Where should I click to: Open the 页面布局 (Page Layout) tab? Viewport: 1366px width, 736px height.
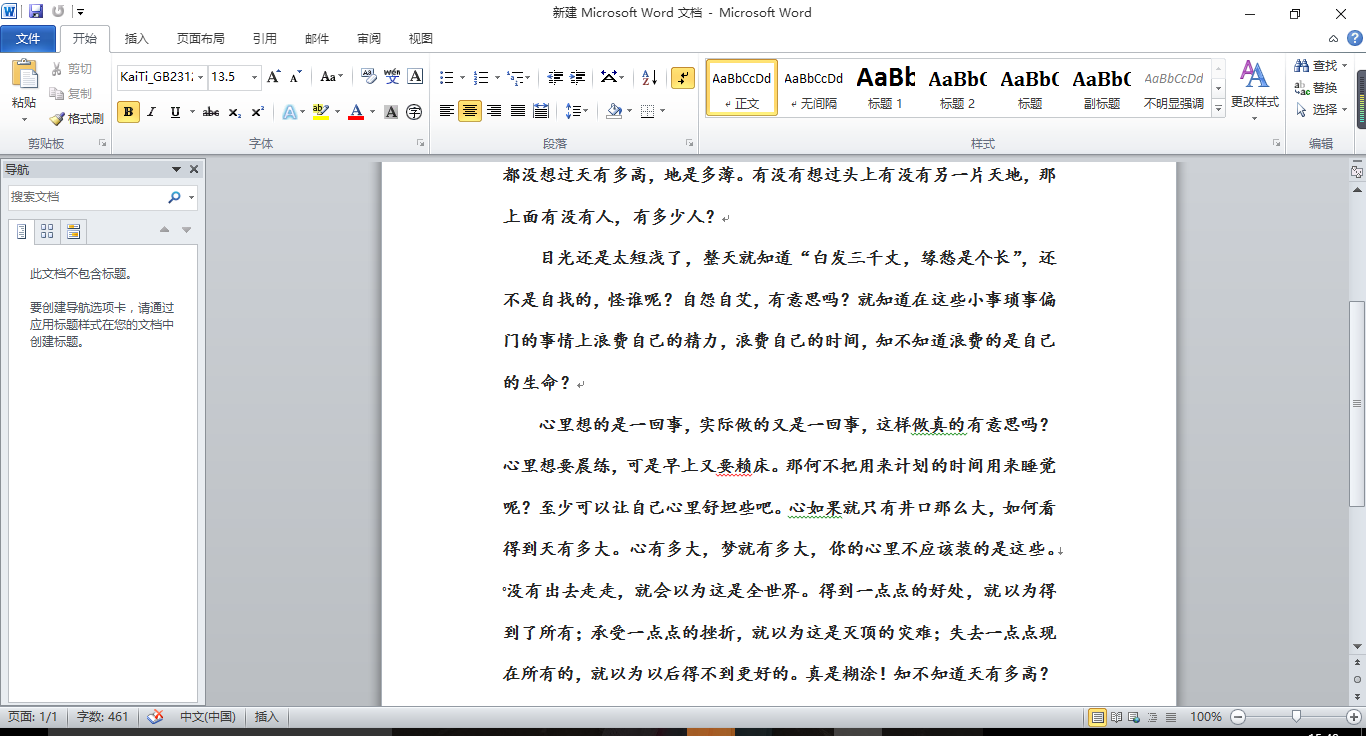200,39
